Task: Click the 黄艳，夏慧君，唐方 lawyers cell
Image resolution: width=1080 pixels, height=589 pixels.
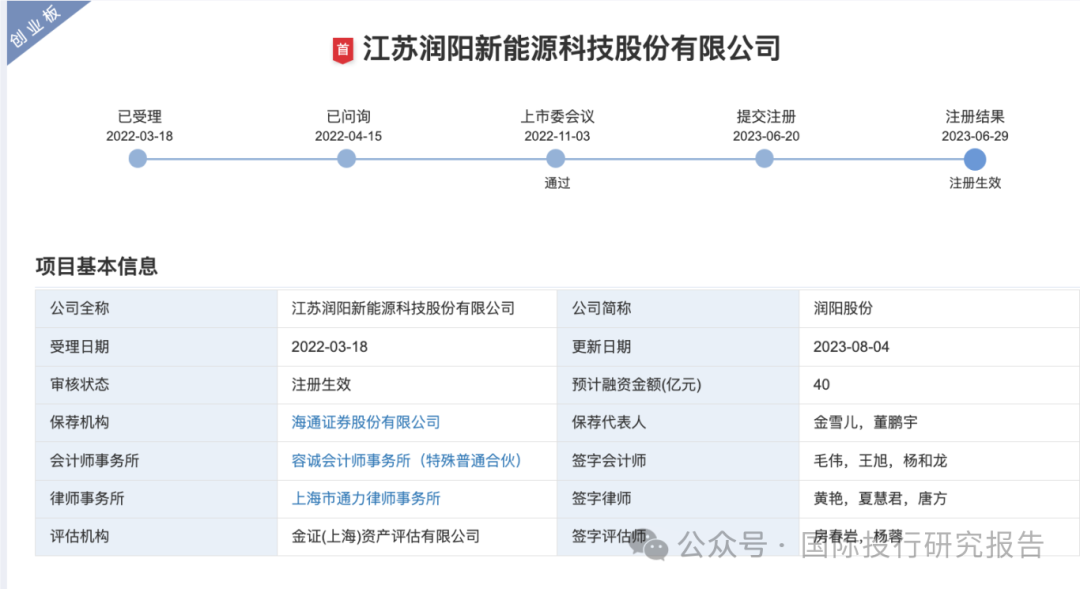Action: tap(939, 498)
